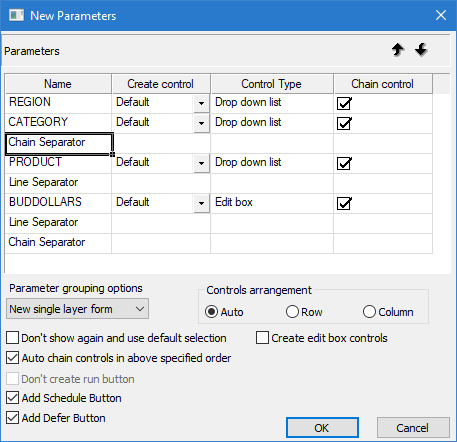This screenshot has height=442, width=457.
Task: Uncheck Add Schedule Button option
Action: click(x=13, y=398)
